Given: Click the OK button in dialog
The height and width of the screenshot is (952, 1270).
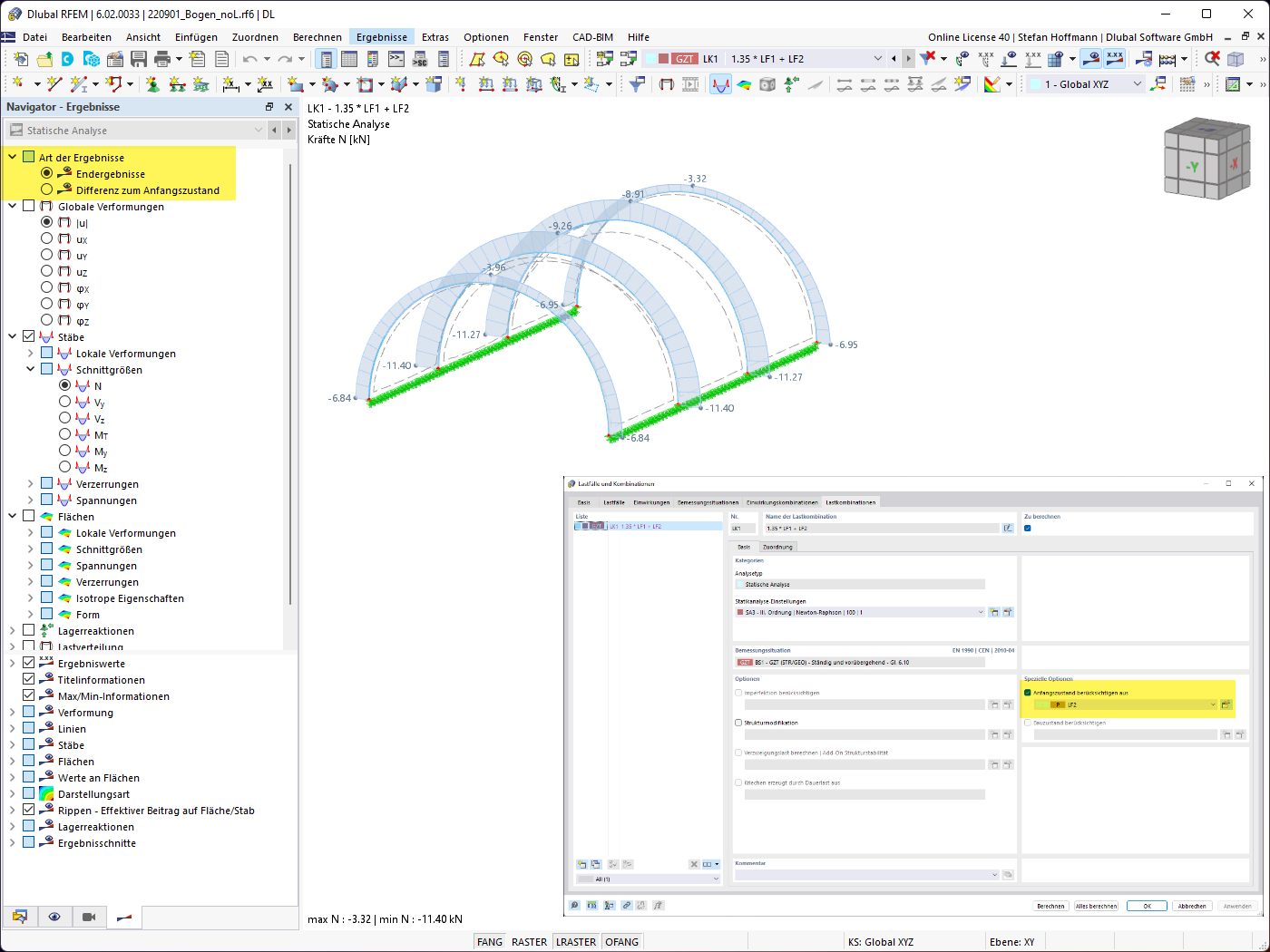Looking at the screenshot, I should 1147,906.
